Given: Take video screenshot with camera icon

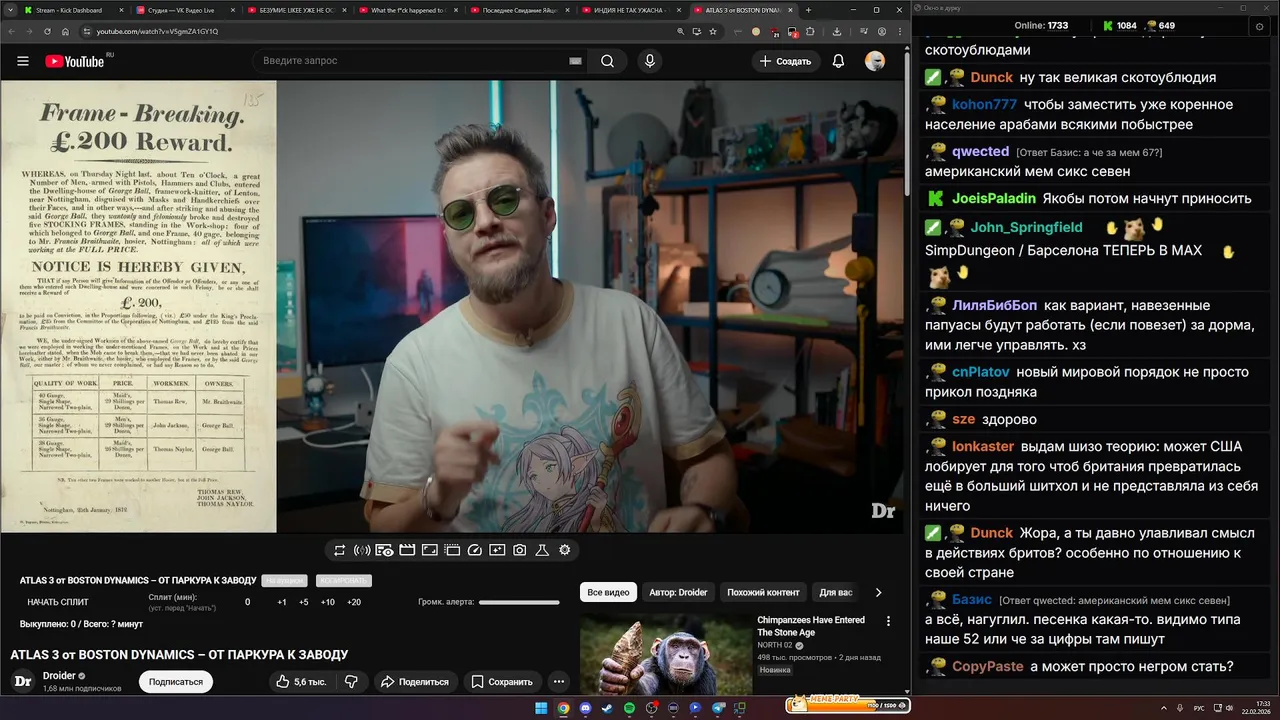Looking at the screenshot, I should (520, 550).
